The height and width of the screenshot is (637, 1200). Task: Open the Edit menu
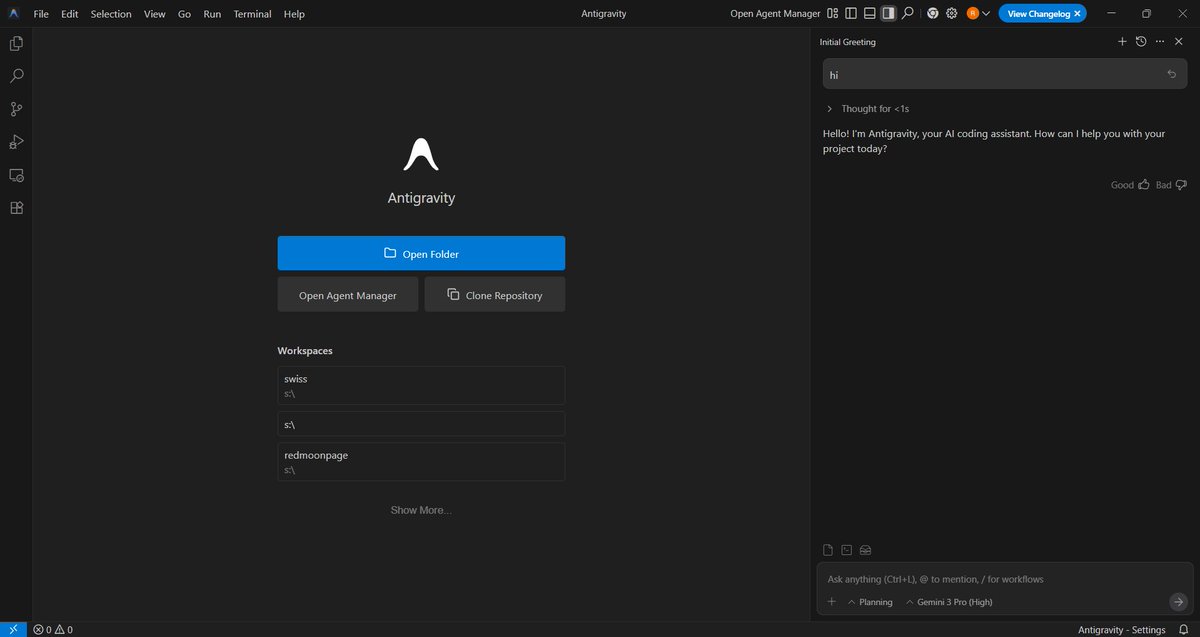[70, 14]
